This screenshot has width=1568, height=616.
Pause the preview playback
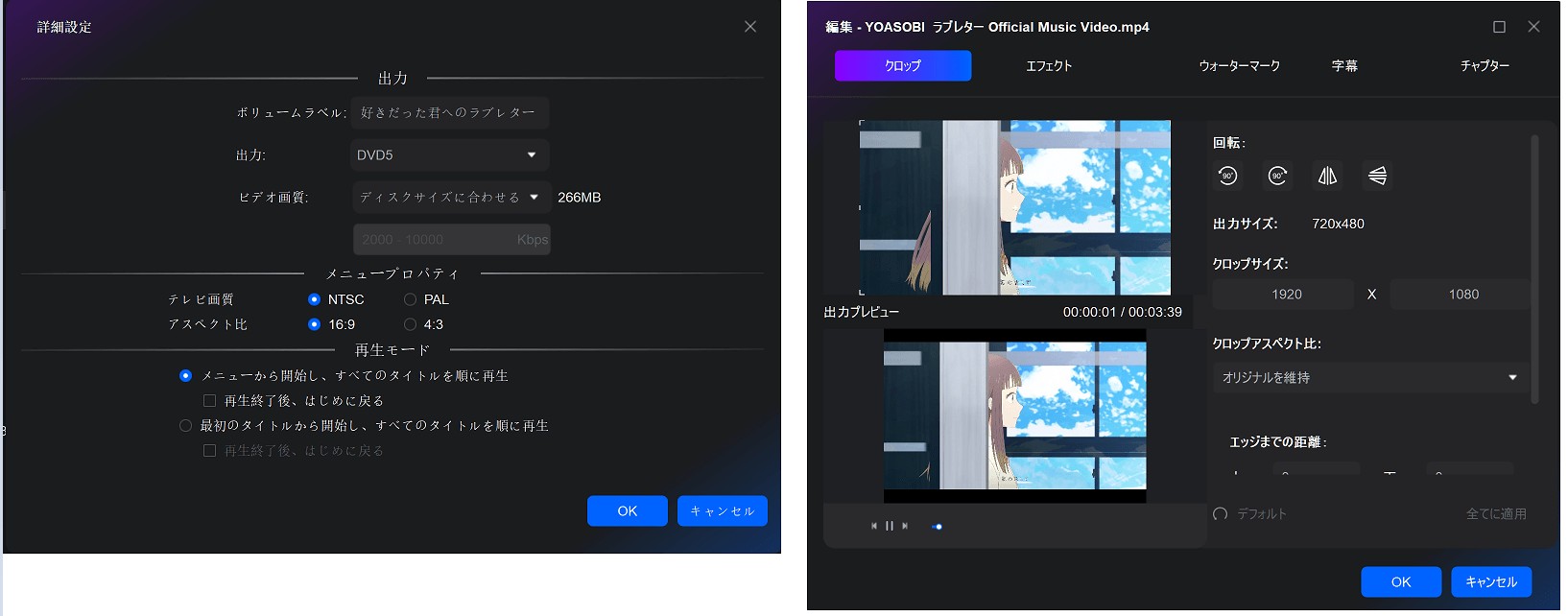[890, 526]
